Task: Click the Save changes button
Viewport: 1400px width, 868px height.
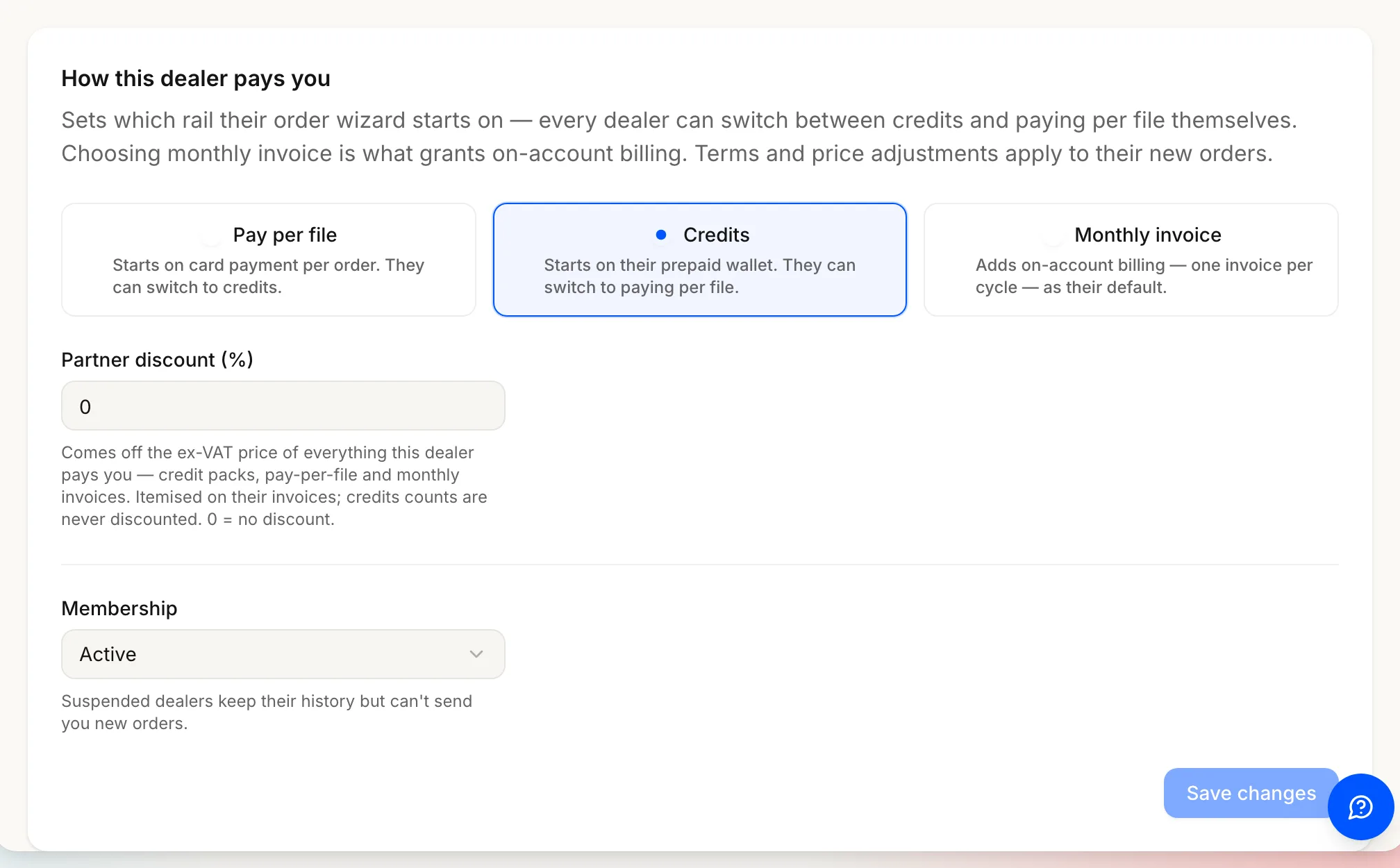Action: pos(1251,793)
